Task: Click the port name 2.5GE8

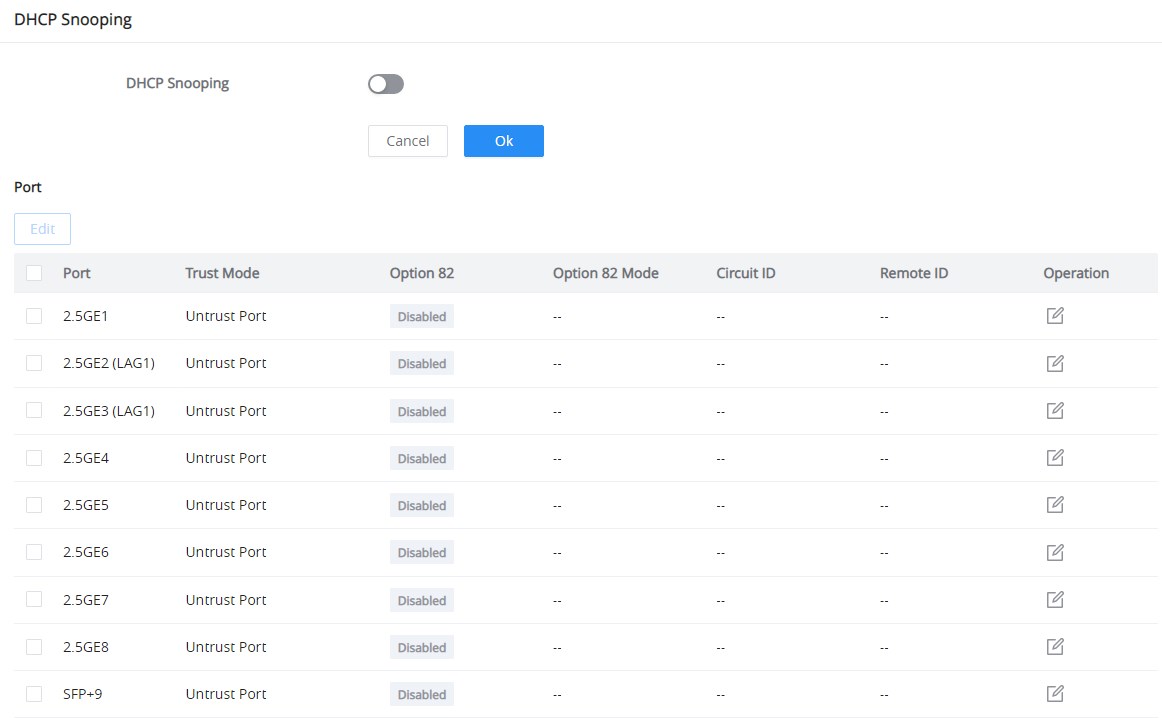Action: [86, 647]
